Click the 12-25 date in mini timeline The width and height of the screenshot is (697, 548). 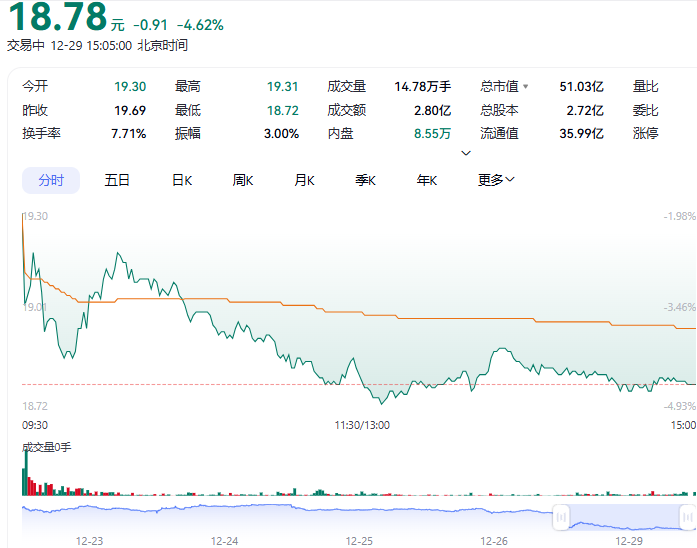359,540
